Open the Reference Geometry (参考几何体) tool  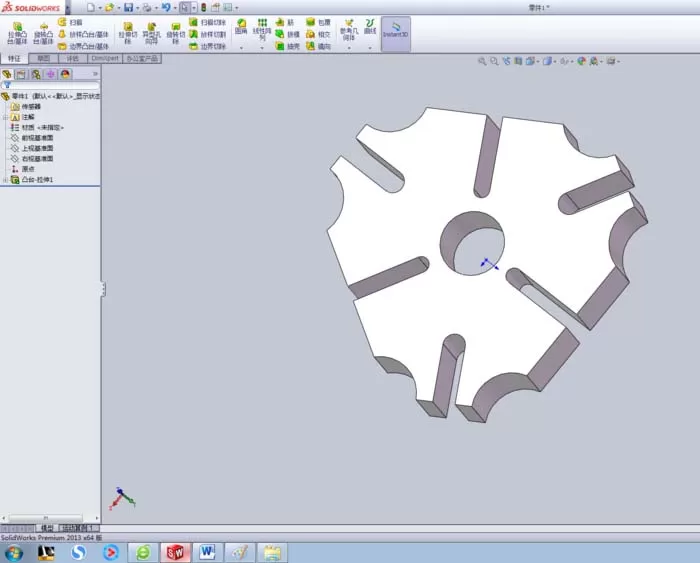click(349, 29)
